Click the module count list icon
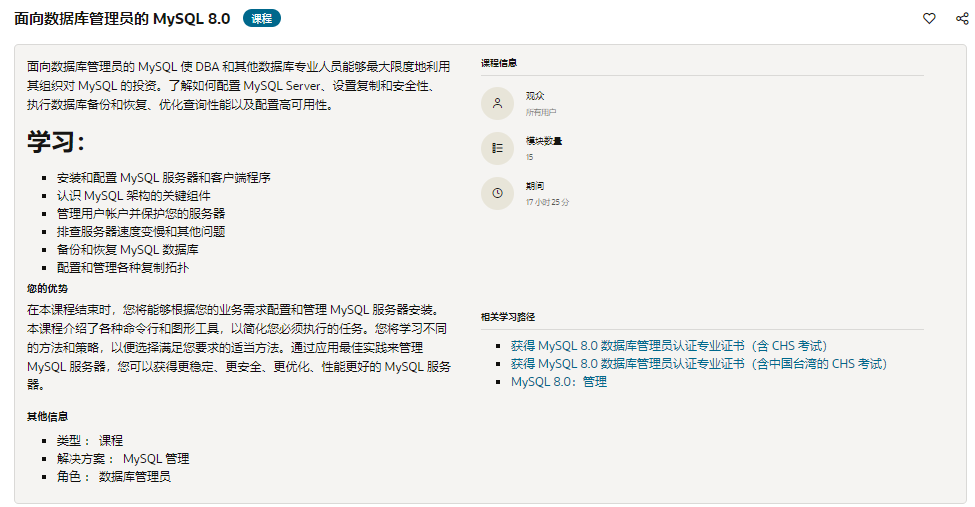Screen dimensions: 975x507 coord(497,148)
